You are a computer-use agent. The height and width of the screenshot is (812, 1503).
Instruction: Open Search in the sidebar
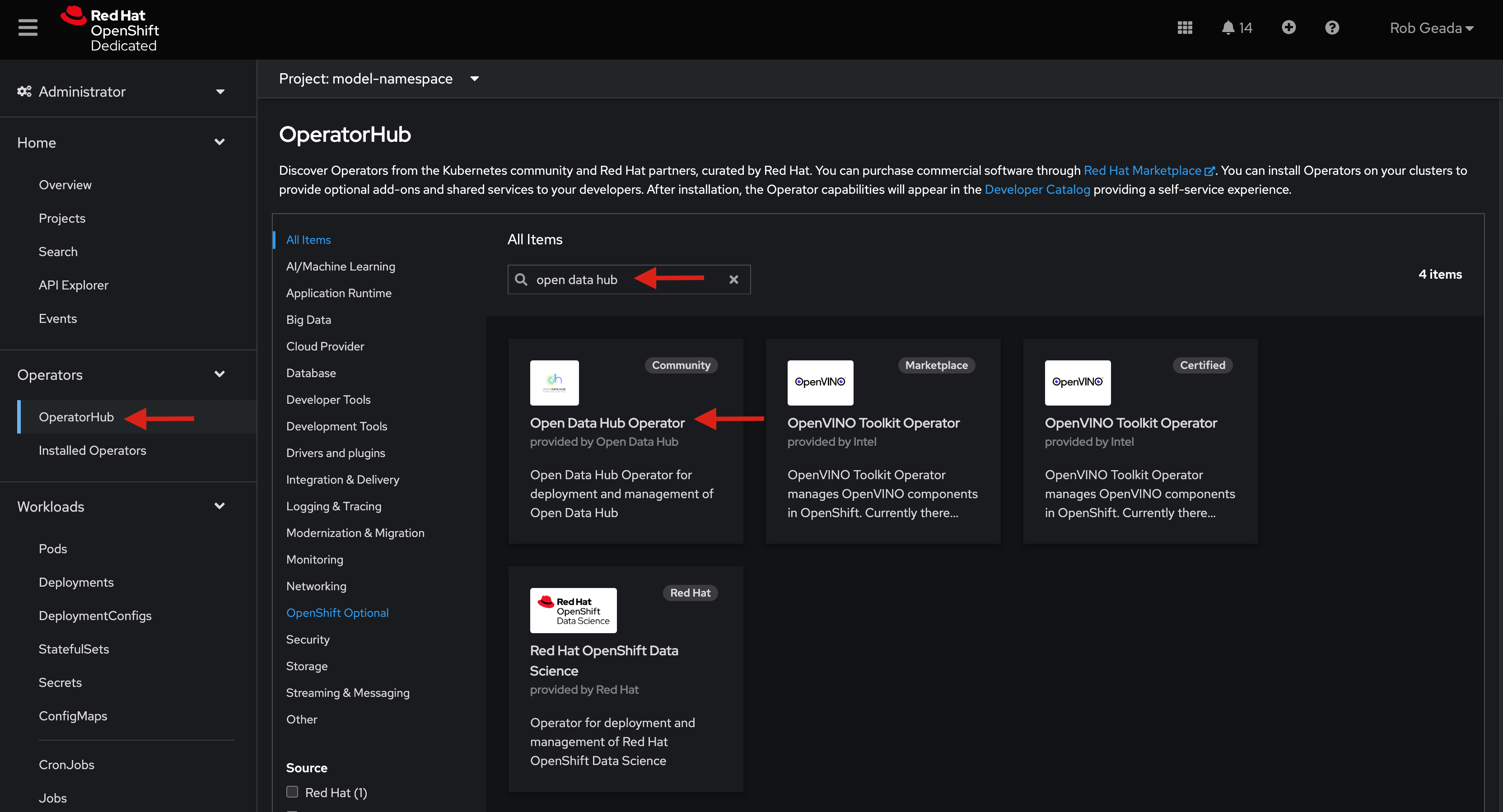[58, 252]
